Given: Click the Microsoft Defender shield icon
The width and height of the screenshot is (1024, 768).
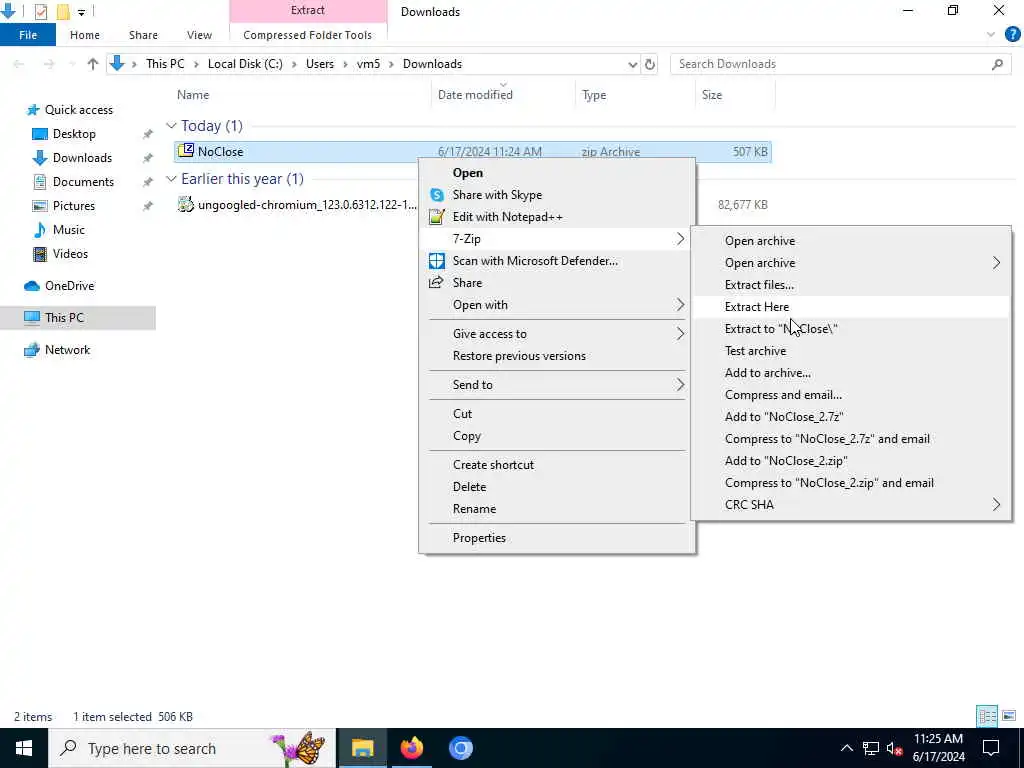Looking at the screenshot, I should point(436,261).
